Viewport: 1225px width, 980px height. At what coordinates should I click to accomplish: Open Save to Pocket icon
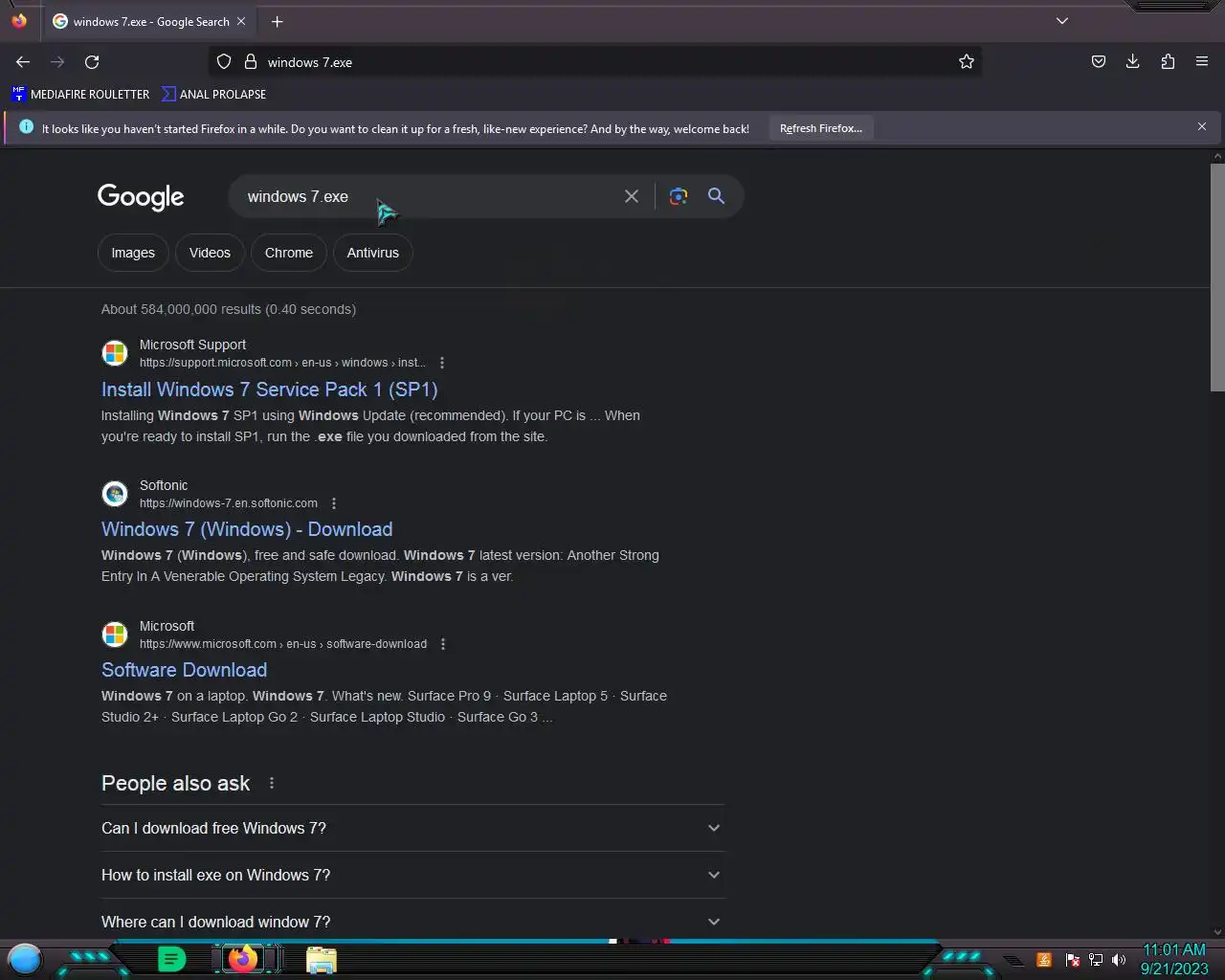point(1099,62)
